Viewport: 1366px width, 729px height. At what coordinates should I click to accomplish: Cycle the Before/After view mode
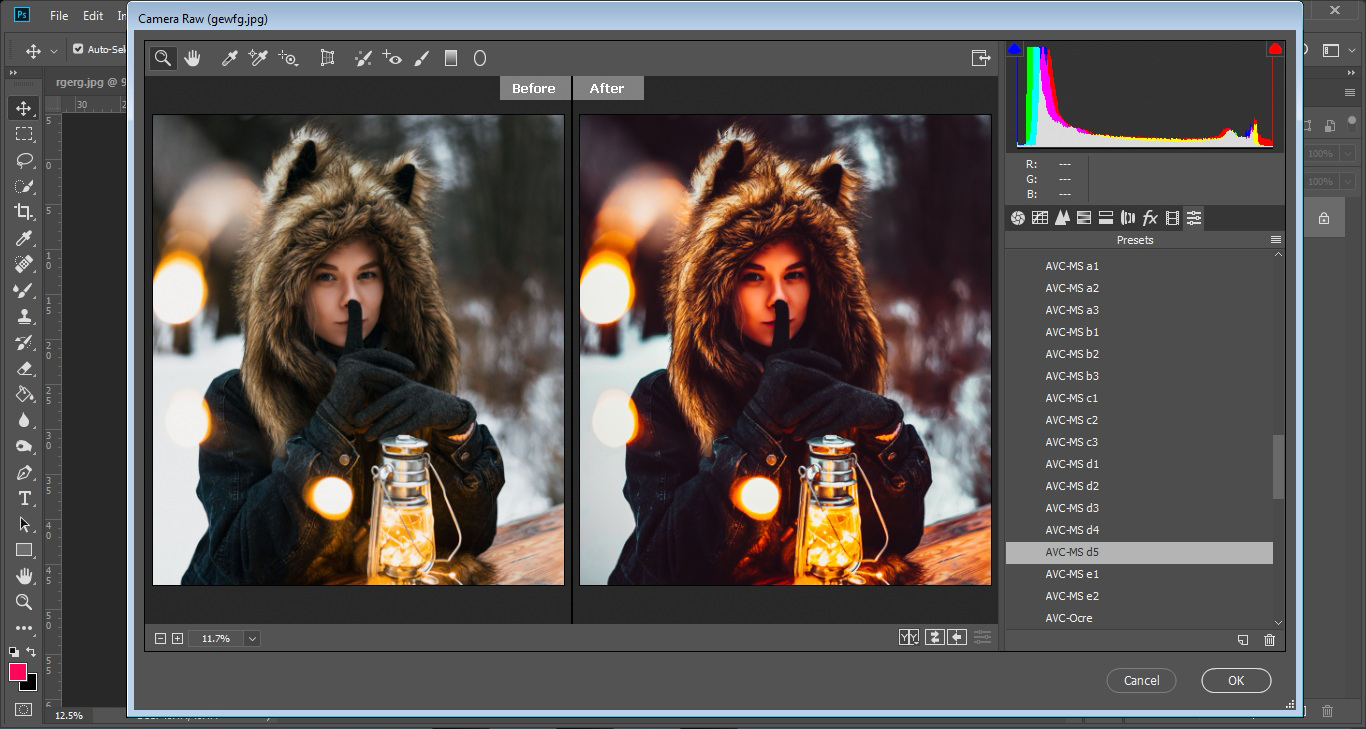point(909,637)
